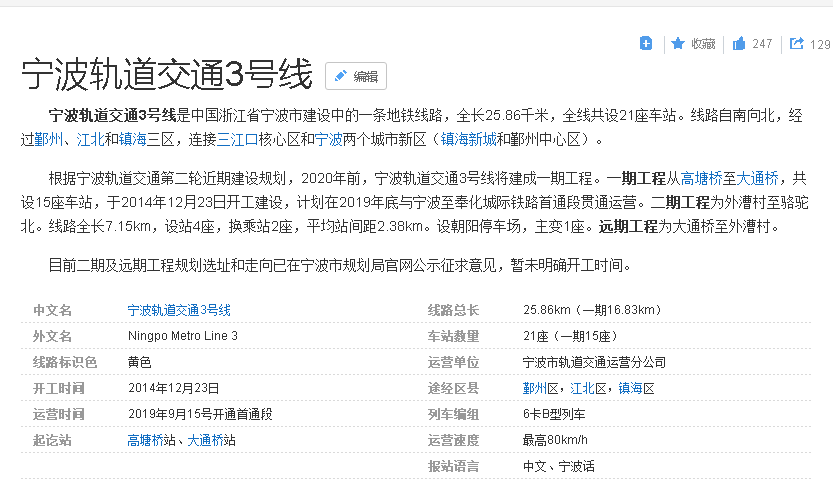Click the 运营时间 field label
This screenshot has width=833, height=487.
click(x=58, y=414)
